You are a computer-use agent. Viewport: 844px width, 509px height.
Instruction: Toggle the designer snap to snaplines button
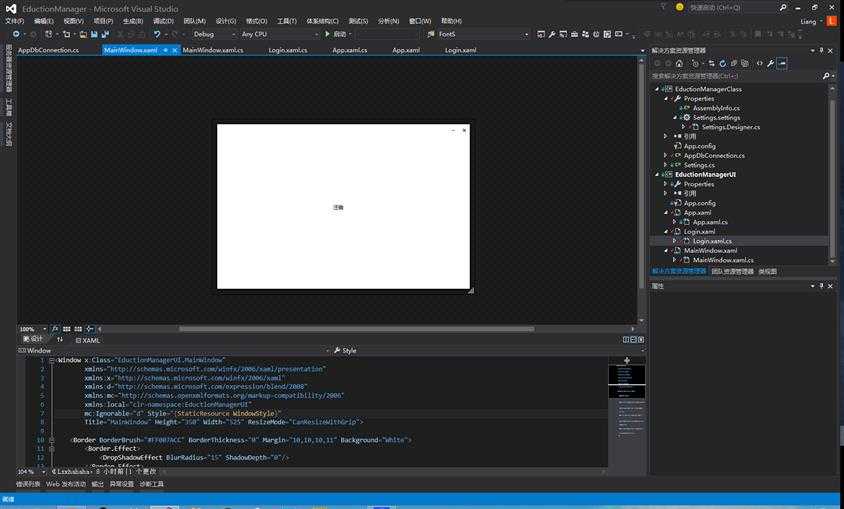point(90,329)
